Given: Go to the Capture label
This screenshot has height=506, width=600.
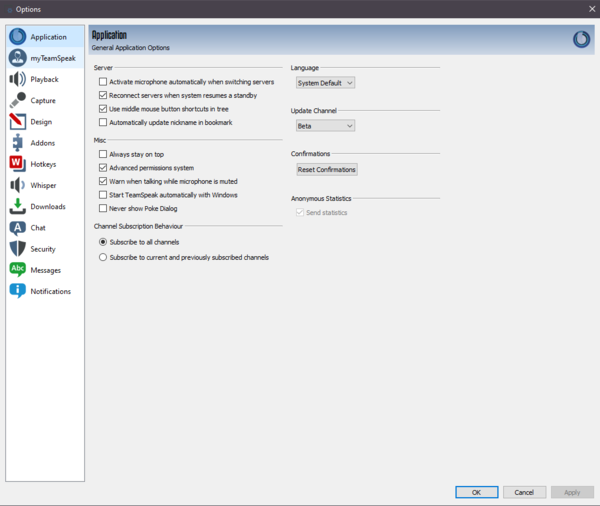Looking at the screenshot, I should (43, 100).
